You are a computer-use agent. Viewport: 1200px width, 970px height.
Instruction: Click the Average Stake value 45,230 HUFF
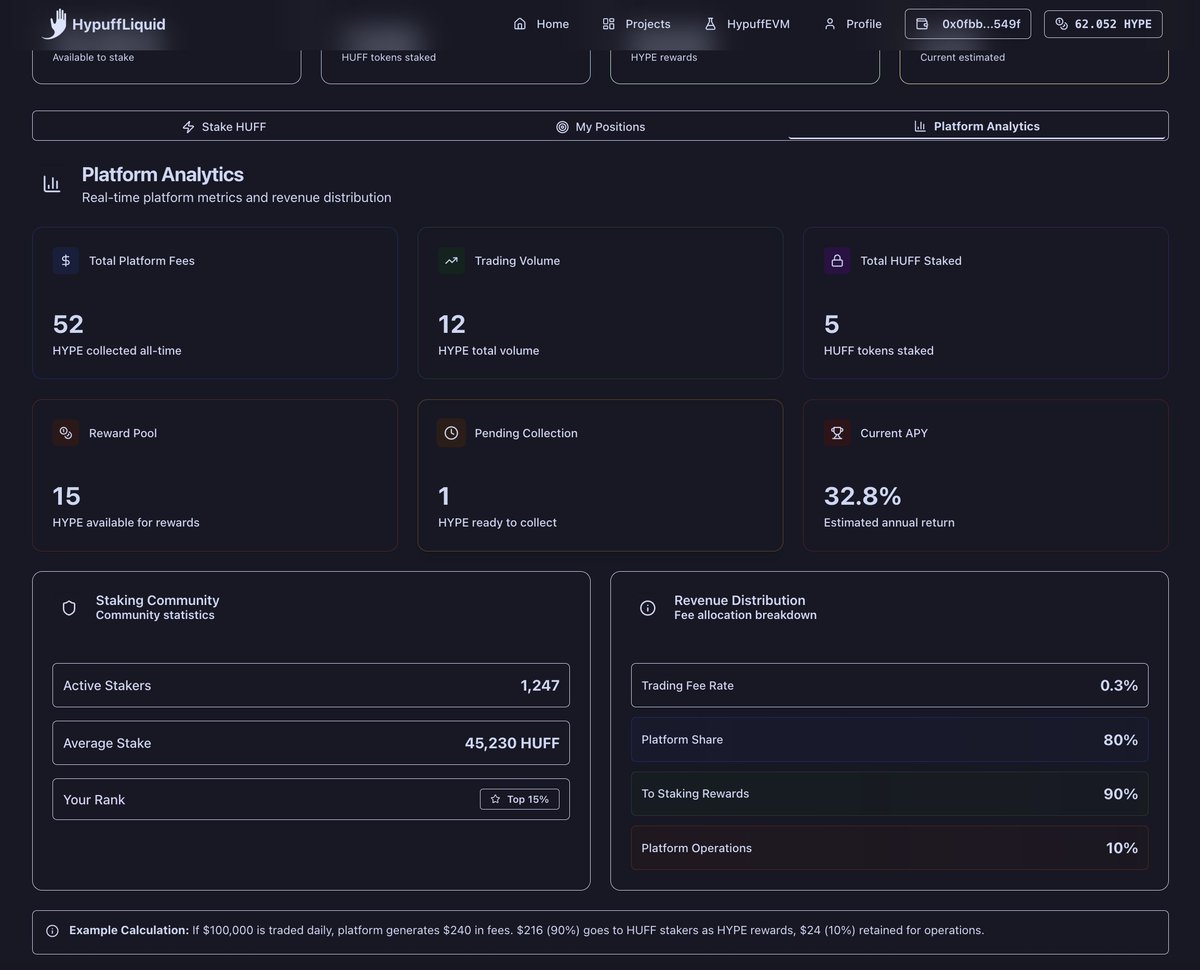pyautogui.click(x=512, y=743)
